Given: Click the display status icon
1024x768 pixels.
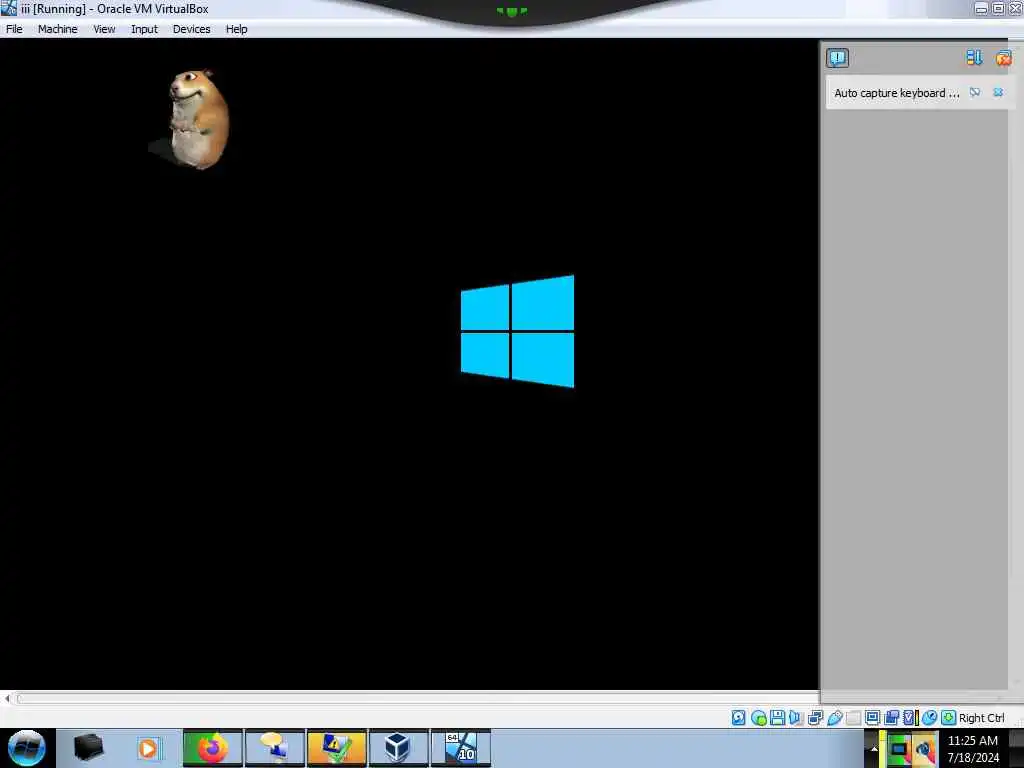Looking at the screenshot, I should [x=872, y=718].
